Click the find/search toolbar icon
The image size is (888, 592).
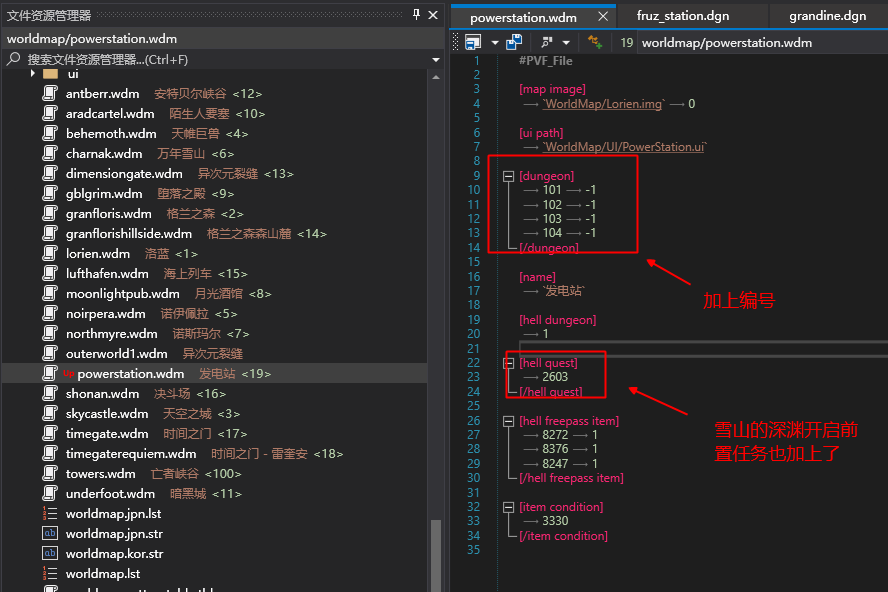(x=547, y=42)
